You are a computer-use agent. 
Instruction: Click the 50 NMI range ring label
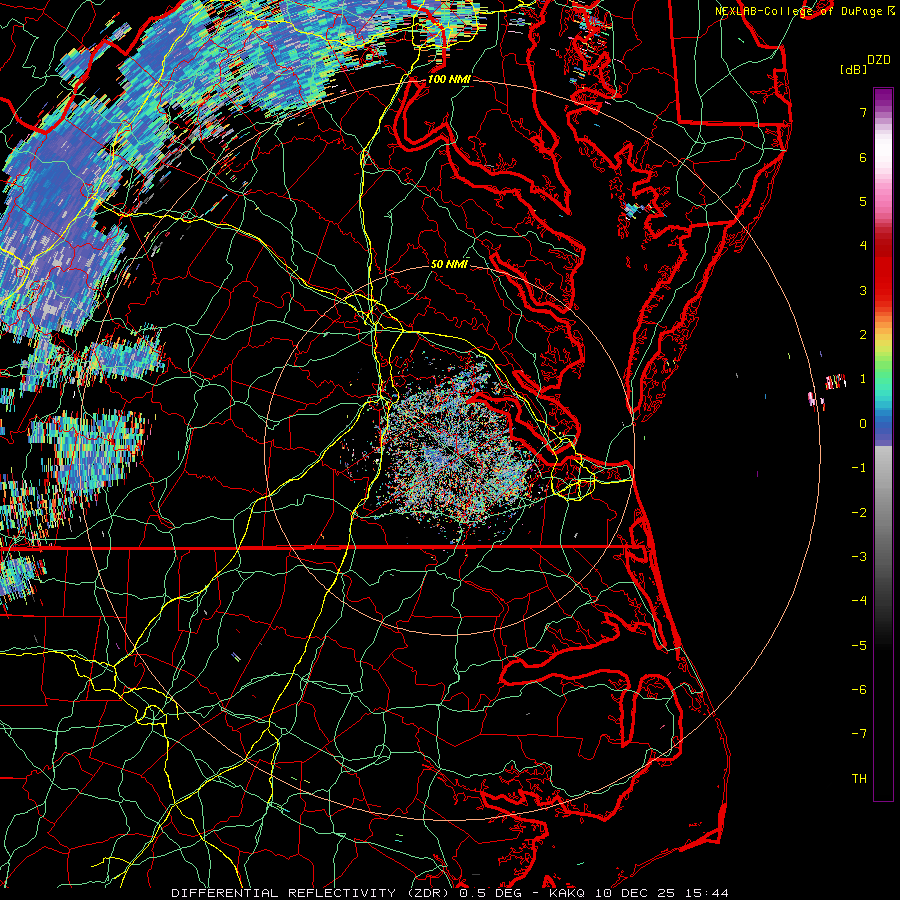(x=449, y=264)
